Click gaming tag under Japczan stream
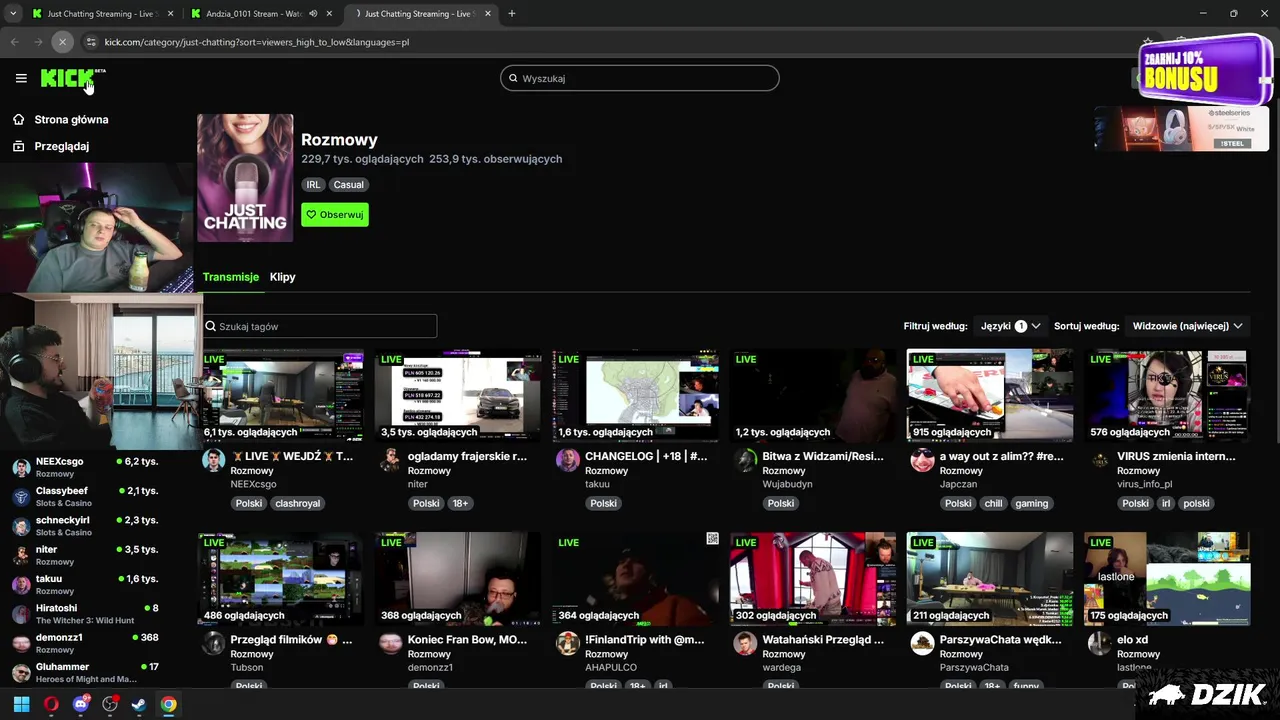Screen dimensions: 1280x720 (1031, 503)
